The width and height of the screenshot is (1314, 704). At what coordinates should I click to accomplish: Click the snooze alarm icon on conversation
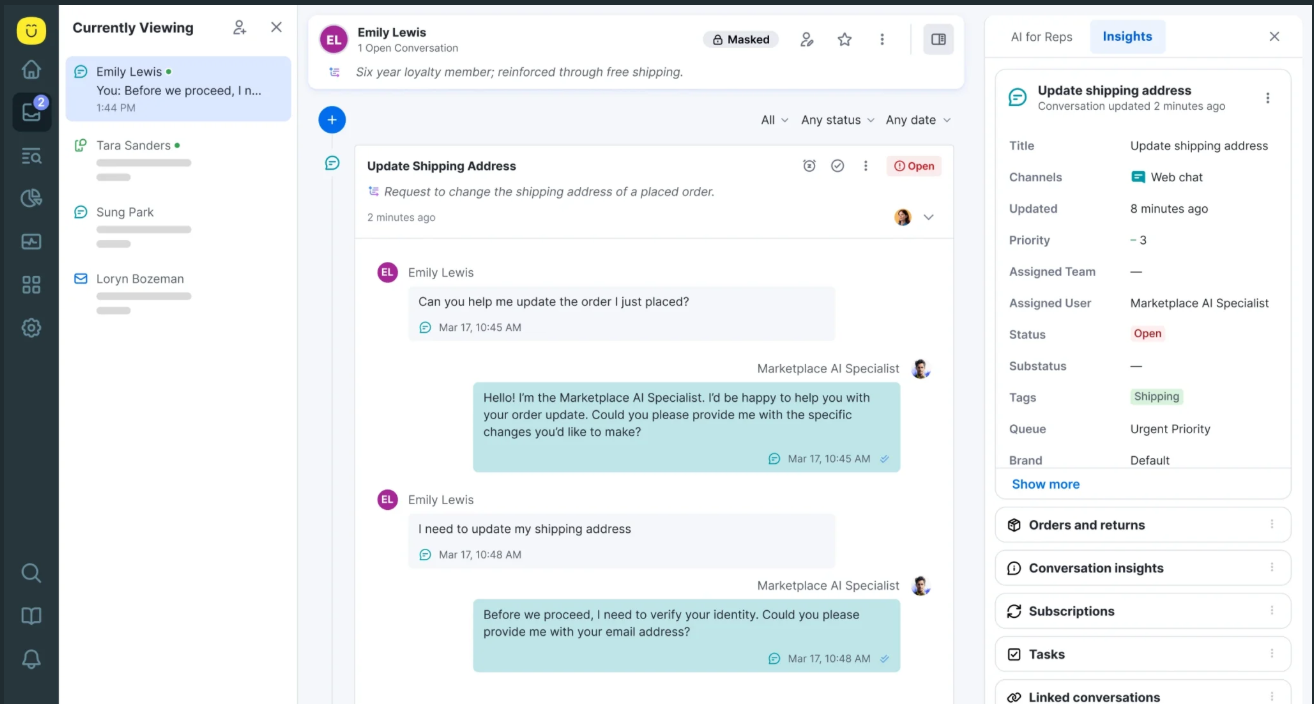pyautogui.click(x=809, y=166)
